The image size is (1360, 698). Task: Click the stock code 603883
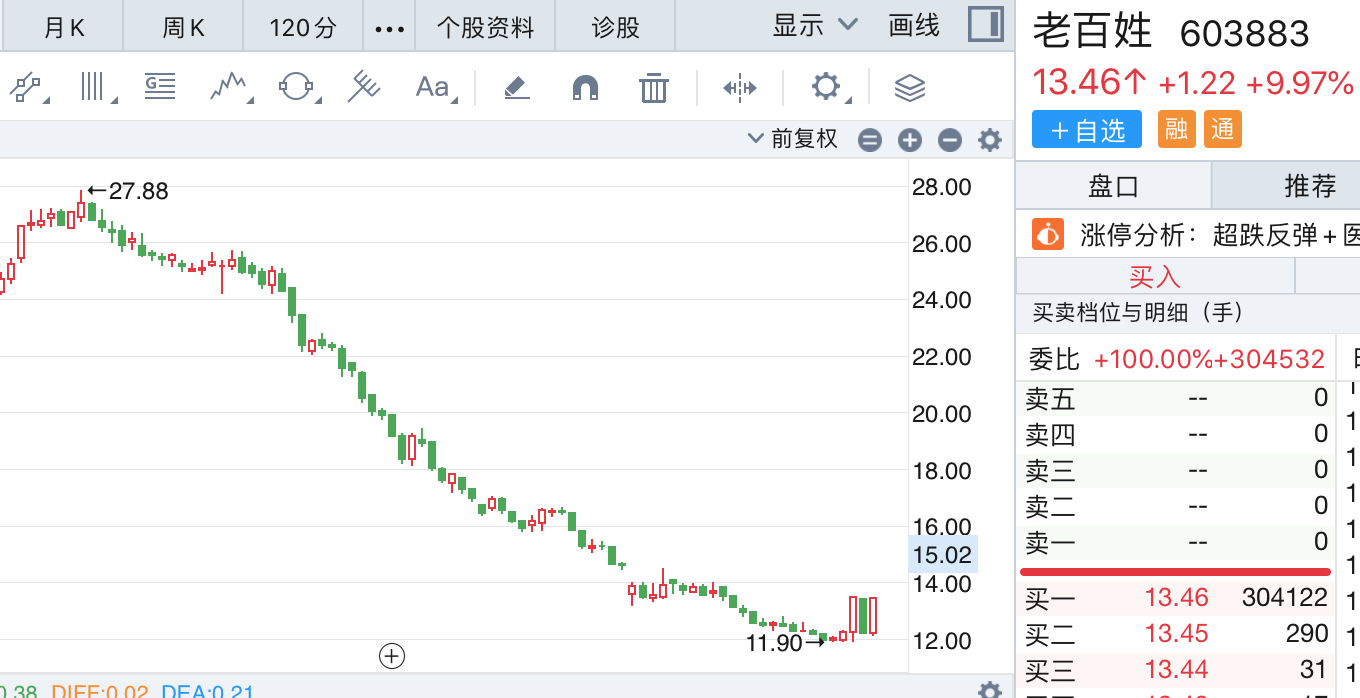(x=1245, y=34)
